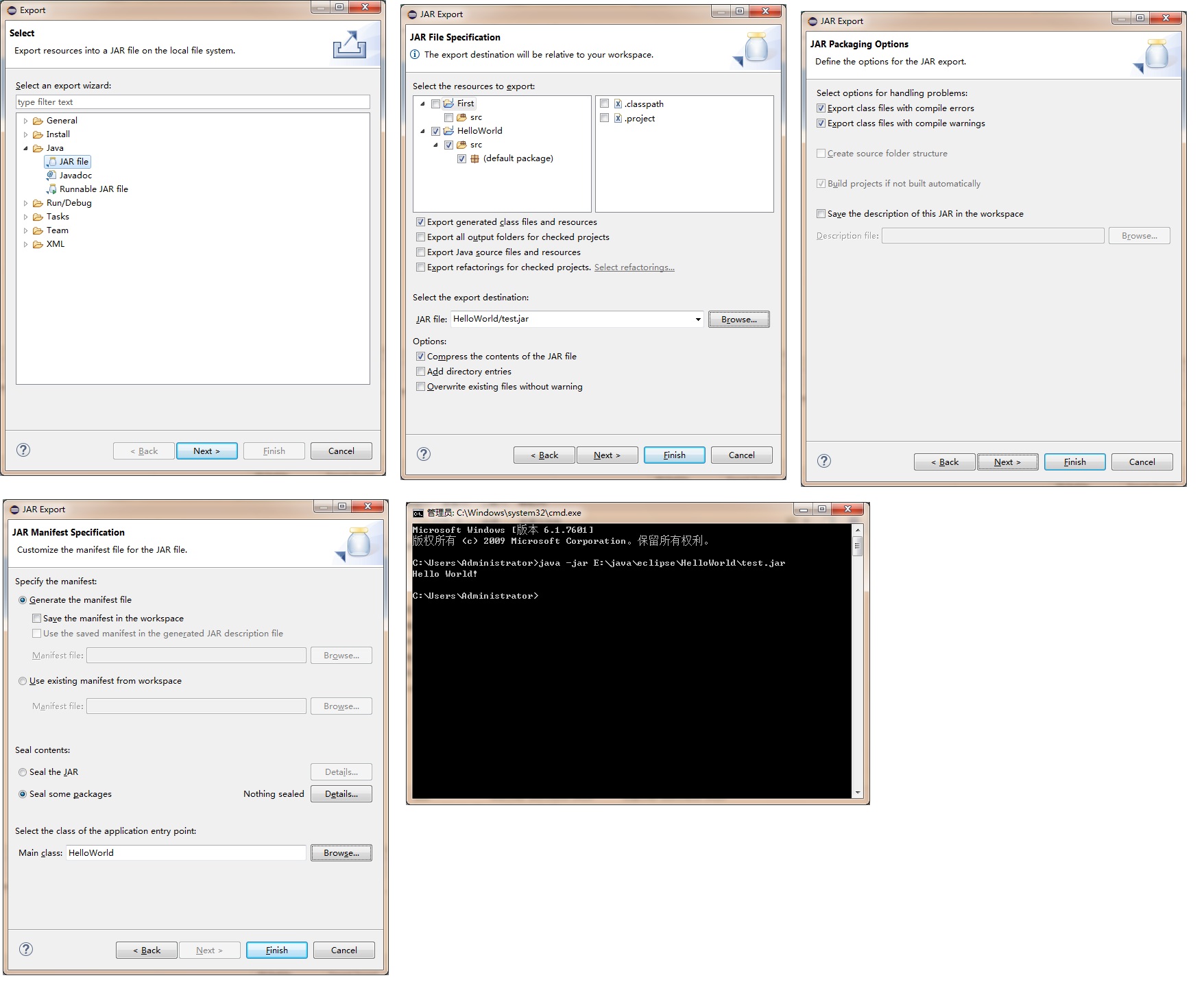This screenshot has width=1204, height=993.
Task: Collapse the Java category
Action: pos(26,148)
